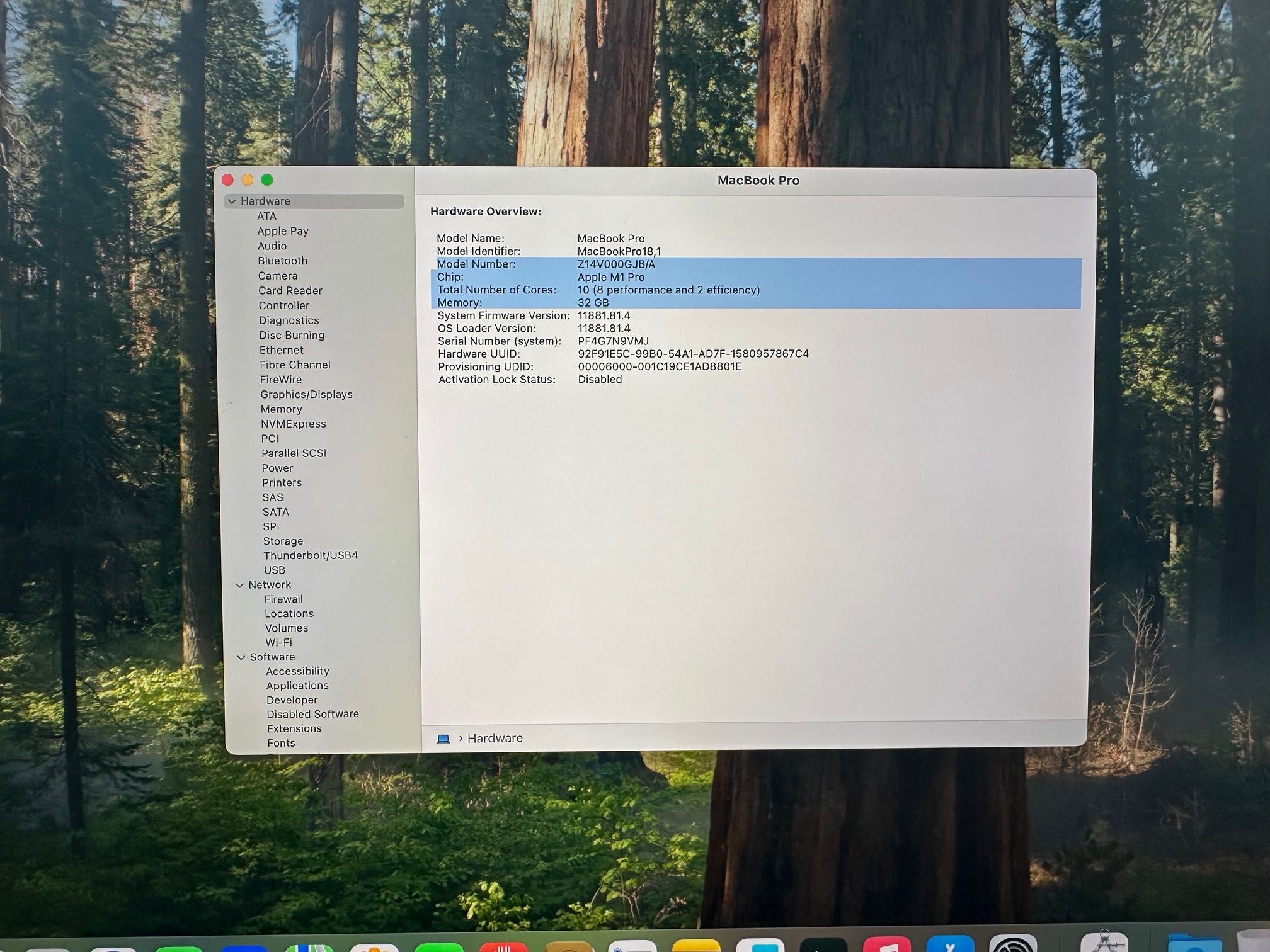The image size is (1270, 952).
Task: Select SATA in the sidebar
Action: [x=276, y=513]
